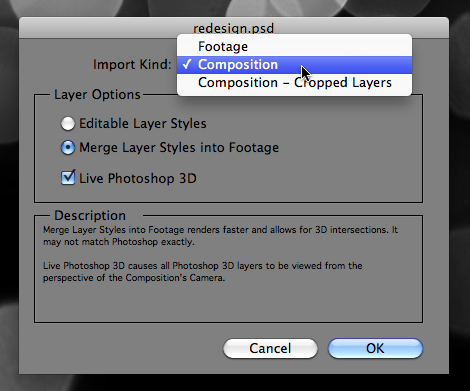Click the Layer Options group heading
The height and width of the screenshot is (391, 470).
pos(97,95)
